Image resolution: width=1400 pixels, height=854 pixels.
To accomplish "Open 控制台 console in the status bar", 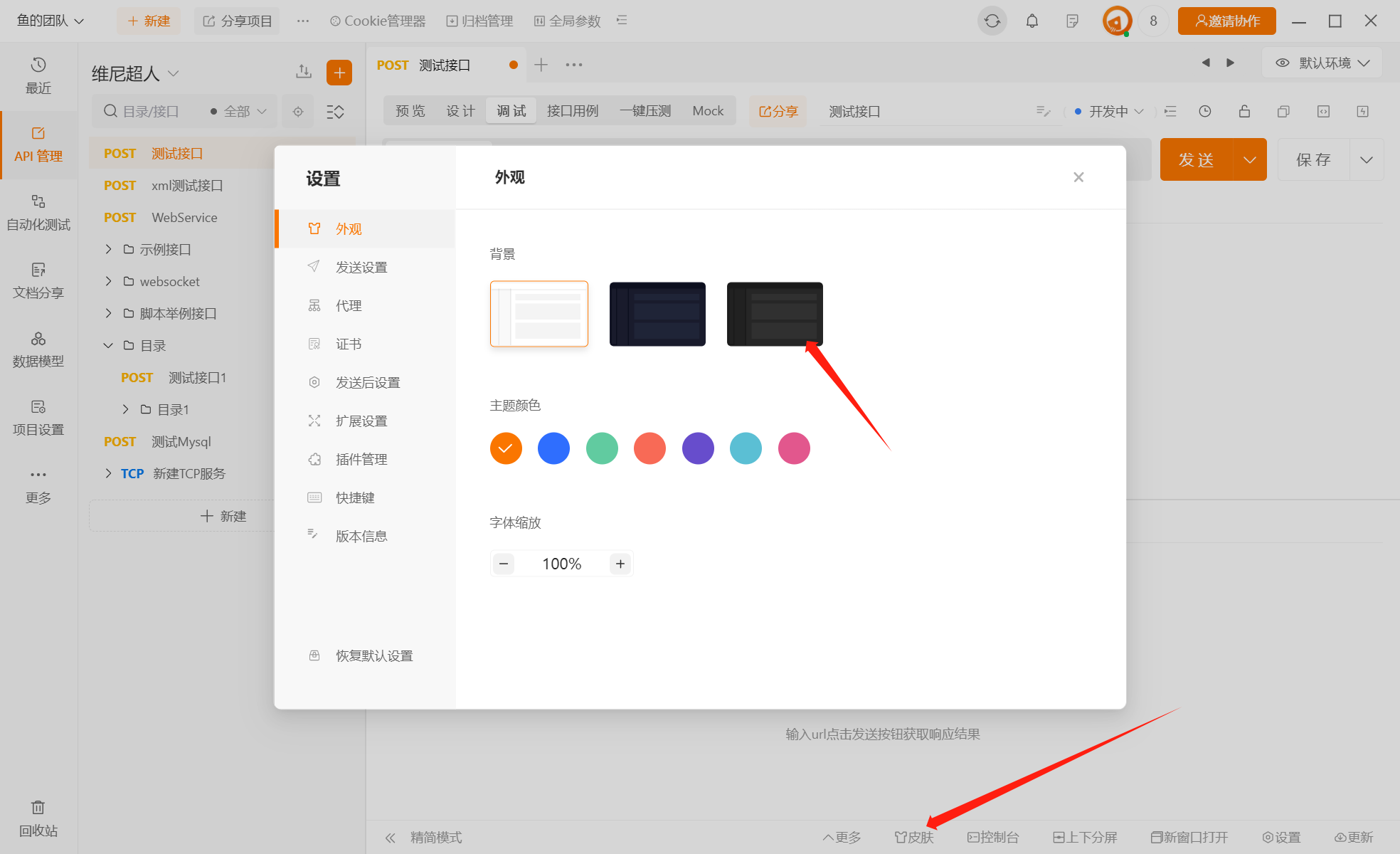I will click(993, 838).
